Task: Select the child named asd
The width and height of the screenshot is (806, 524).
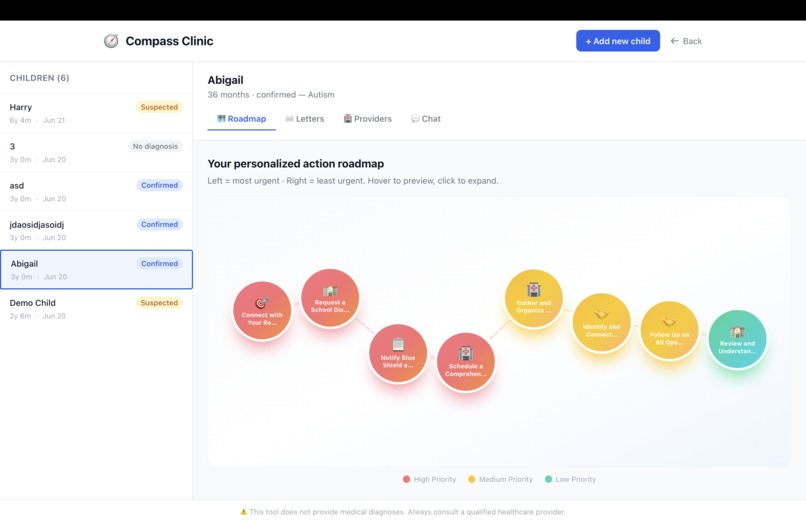Action: click(96, 191)
